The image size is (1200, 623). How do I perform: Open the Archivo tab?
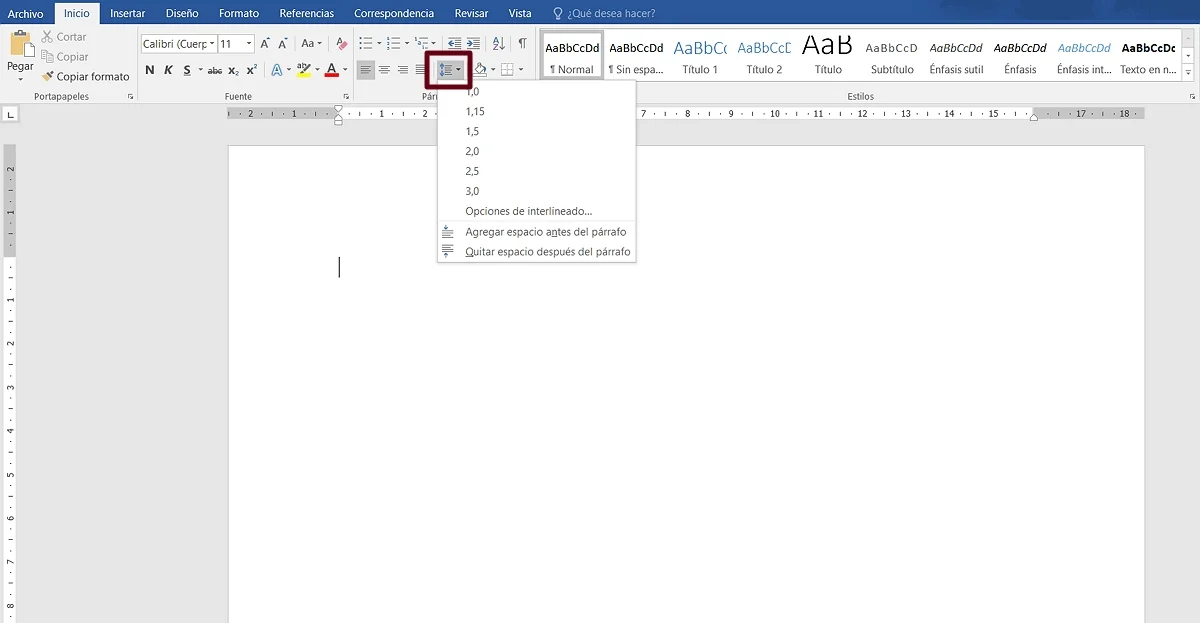[26, 13]
